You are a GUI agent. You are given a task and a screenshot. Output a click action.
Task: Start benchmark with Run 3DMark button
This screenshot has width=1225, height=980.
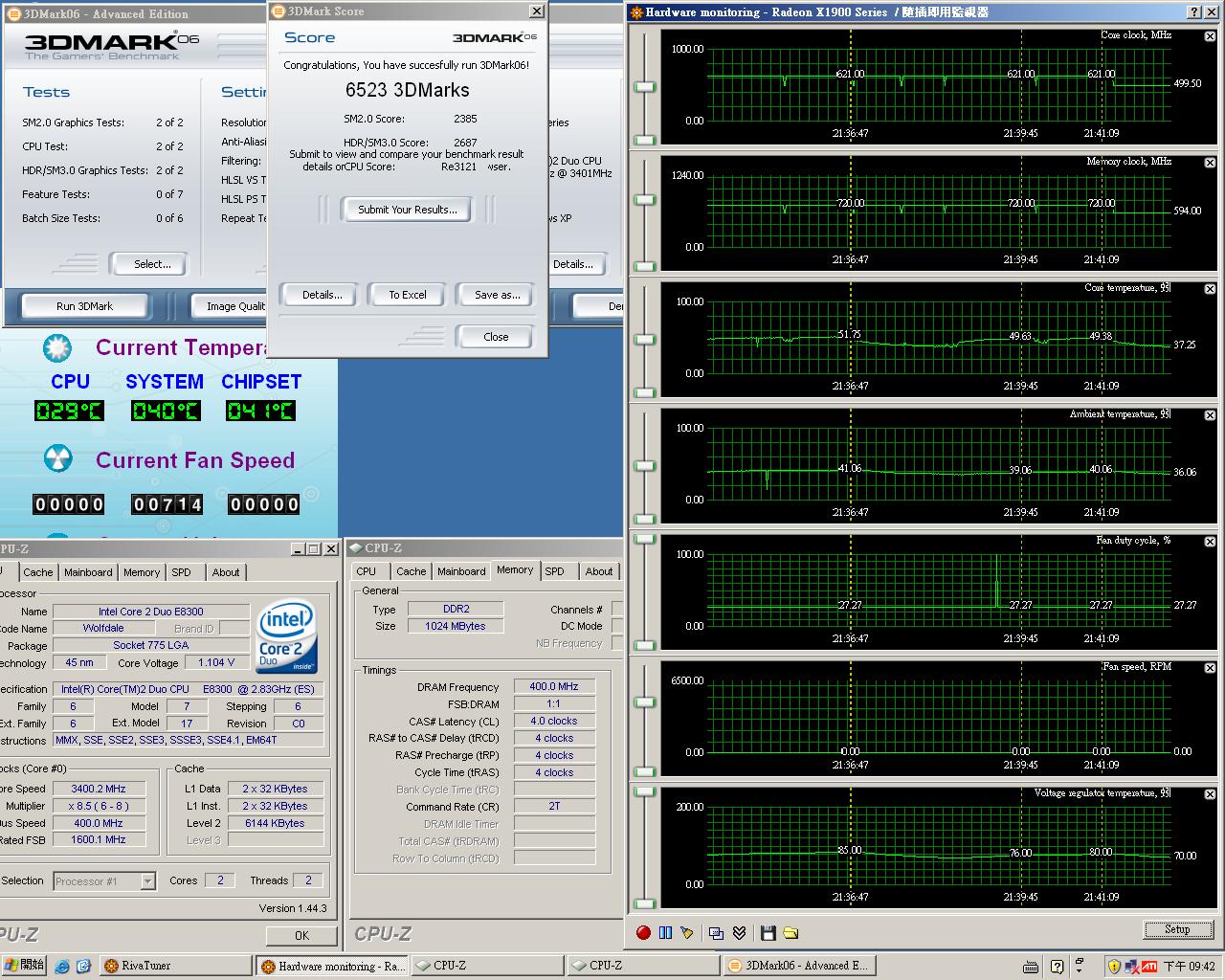click(x=84, y=306)
